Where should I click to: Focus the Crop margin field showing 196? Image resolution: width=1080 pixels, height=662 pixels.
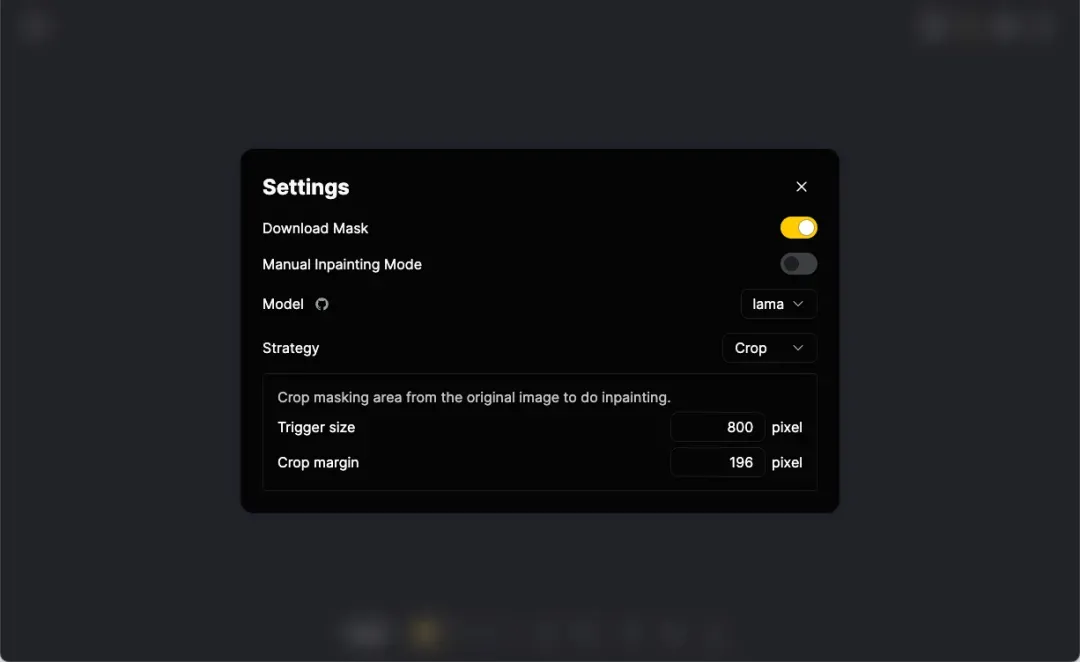coord(718,462)
